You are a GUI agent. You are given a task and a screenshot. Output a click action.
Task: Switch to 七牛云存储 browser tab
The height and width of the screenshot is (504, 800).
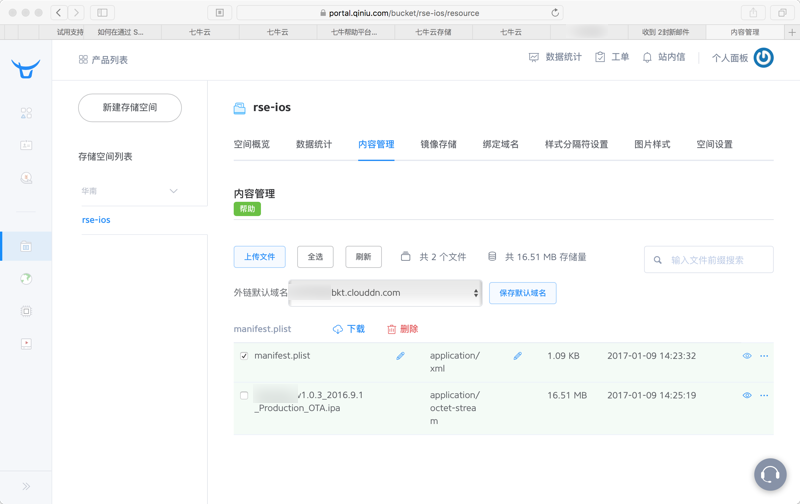[x=433, y=32]
